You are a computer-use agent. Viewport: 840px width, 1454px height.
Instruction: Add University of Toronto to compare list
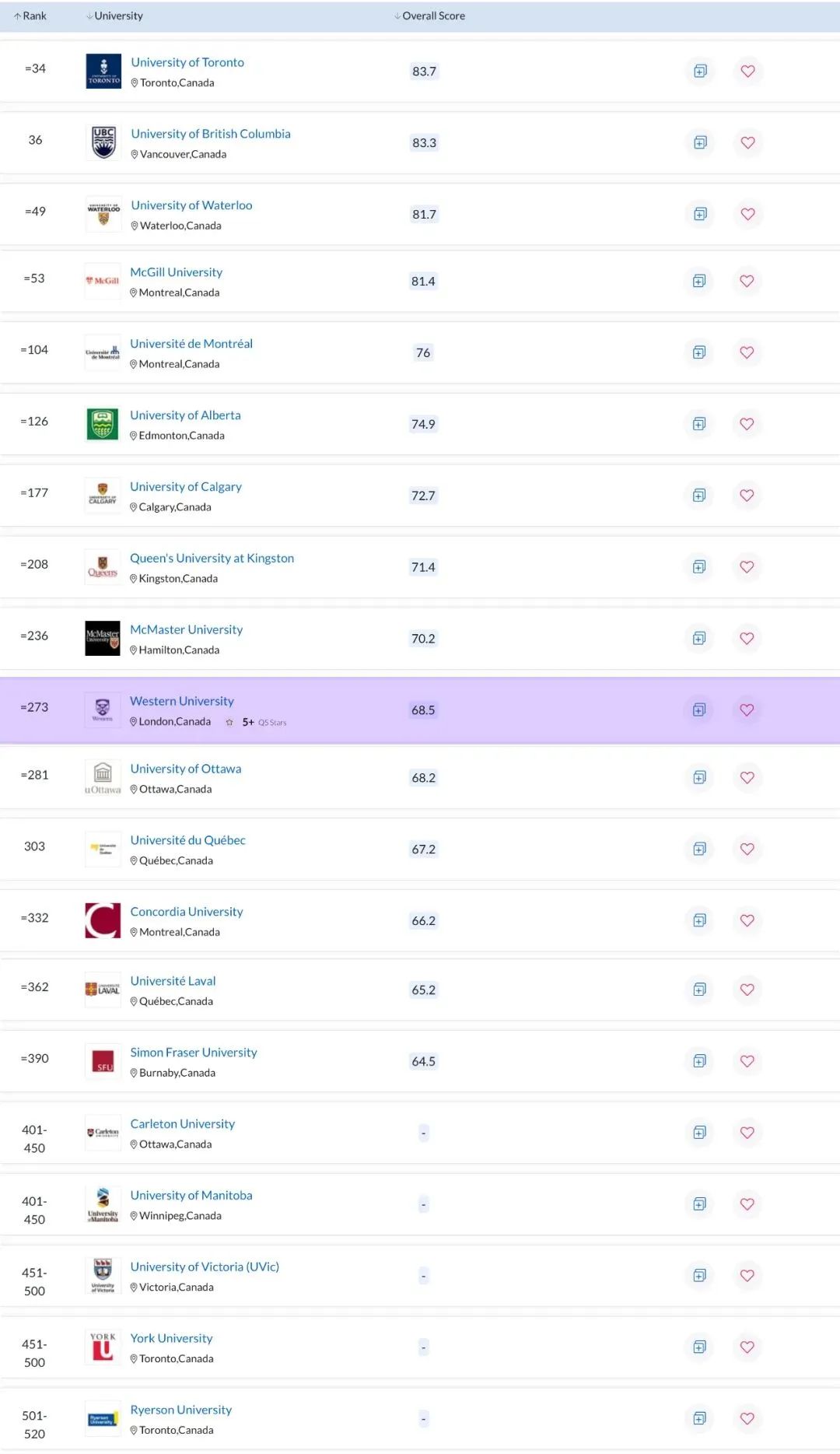700,72
